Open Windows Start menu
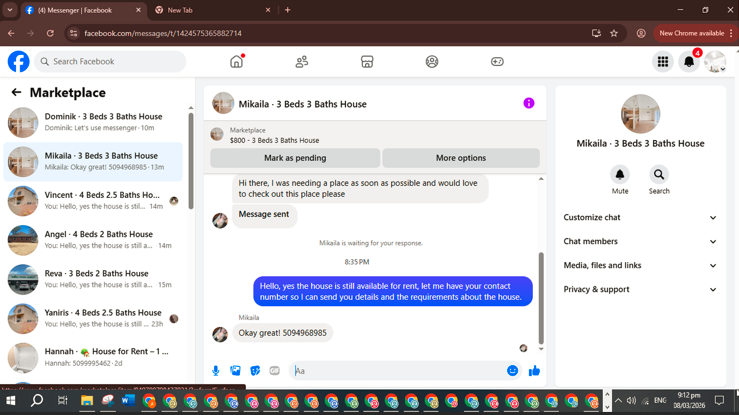 10,401
